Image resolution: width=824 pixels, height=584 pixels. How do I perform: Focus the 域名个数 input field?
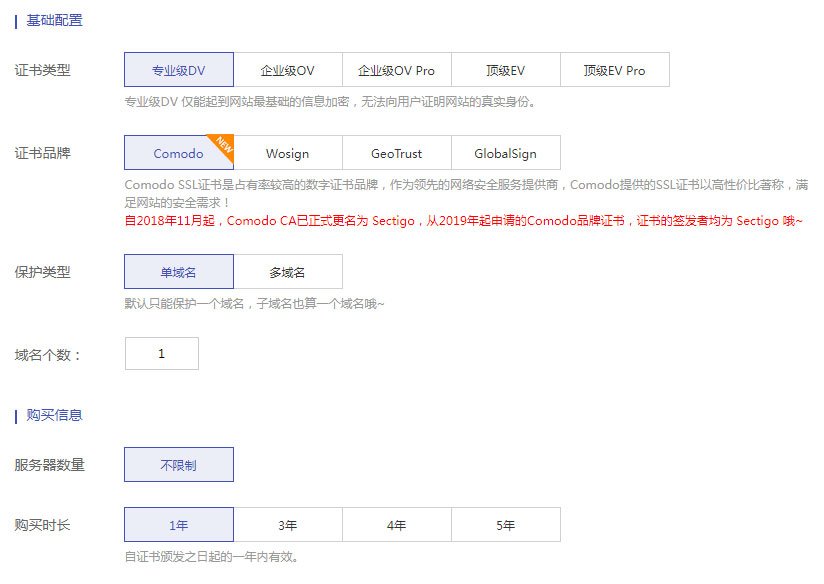click(162, 353)
